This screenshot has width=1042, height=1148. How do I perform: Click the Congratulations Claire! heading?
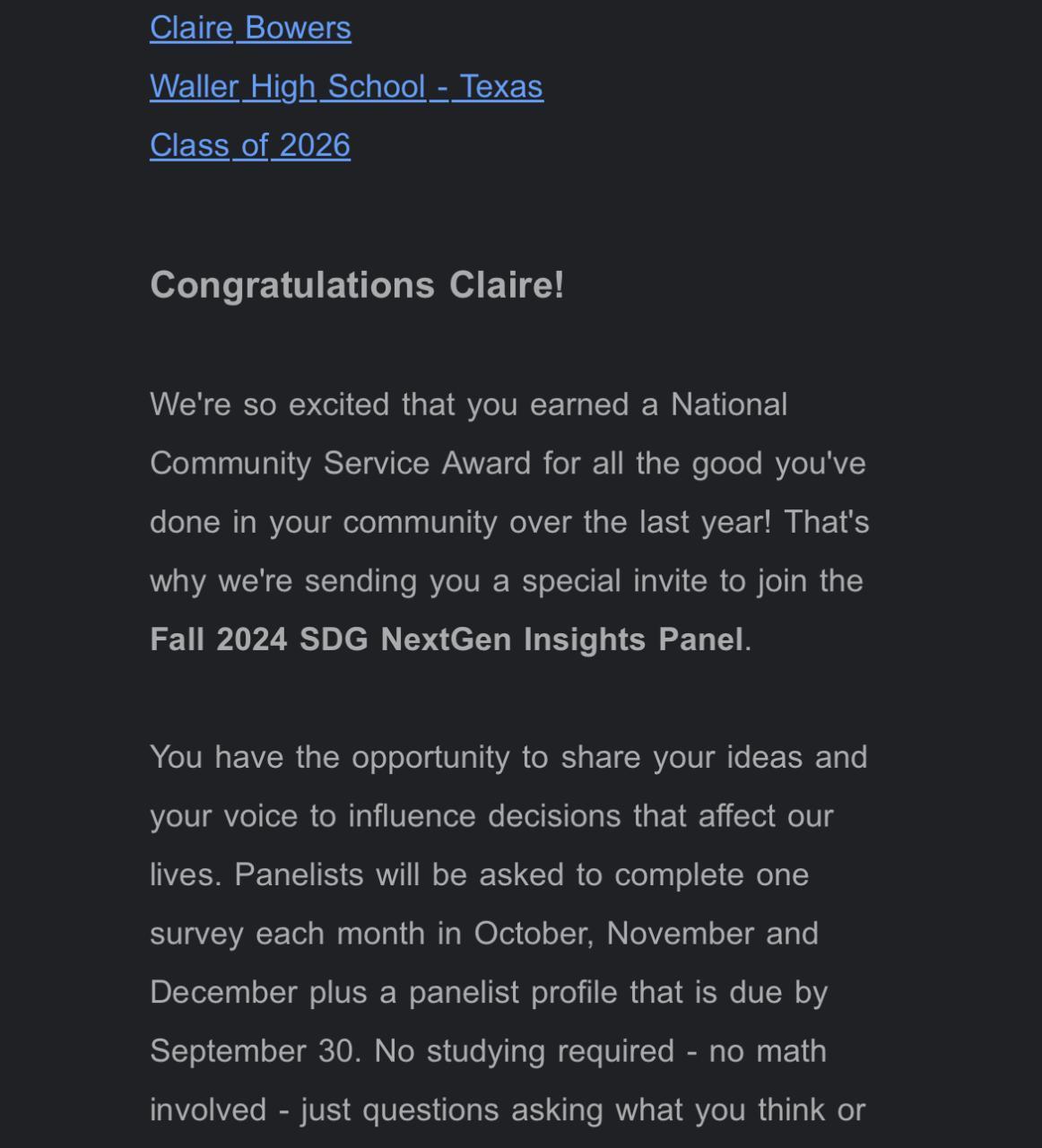tap(357, 285)
